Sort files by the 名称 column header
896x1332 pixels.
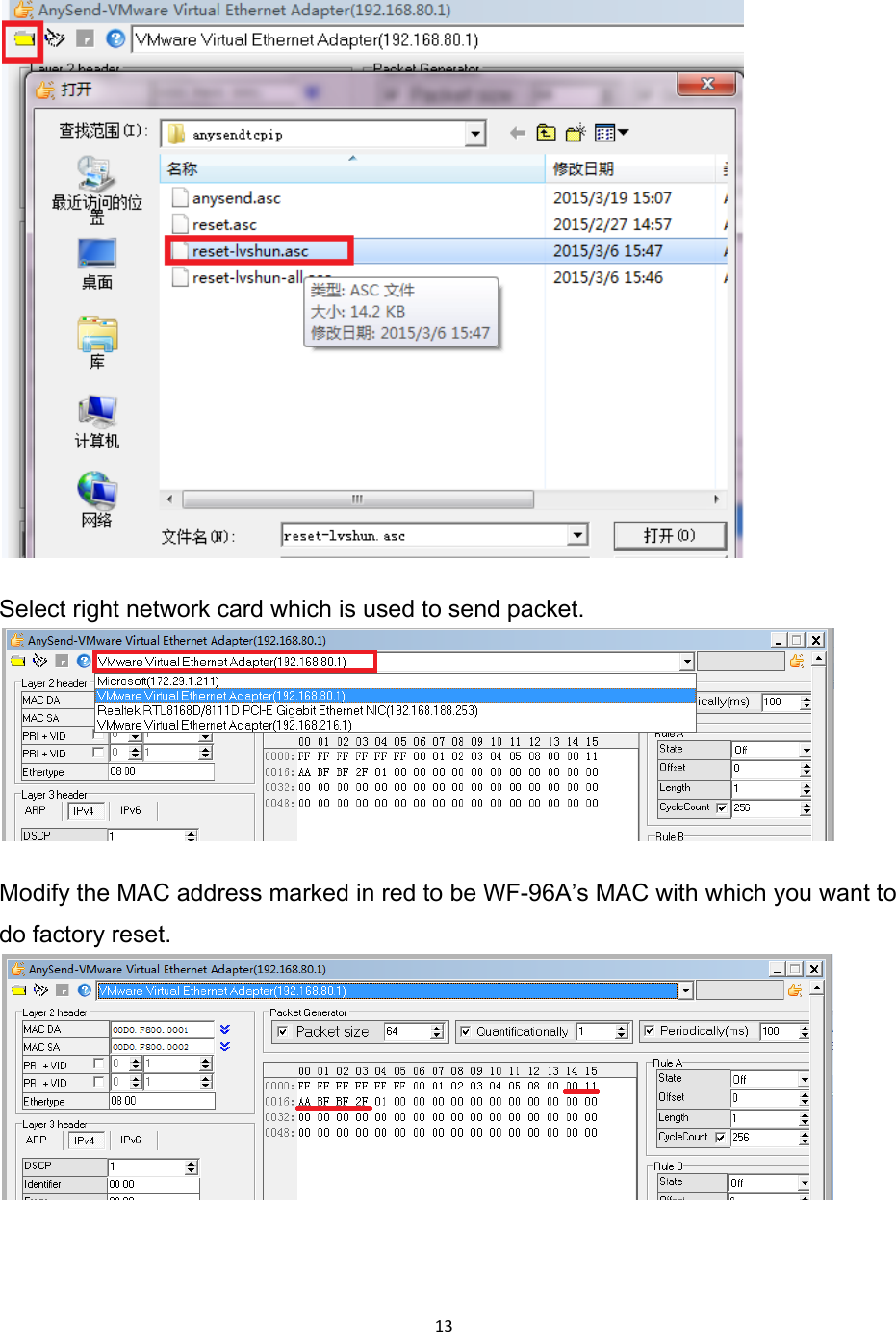click(x=352, y=168)
